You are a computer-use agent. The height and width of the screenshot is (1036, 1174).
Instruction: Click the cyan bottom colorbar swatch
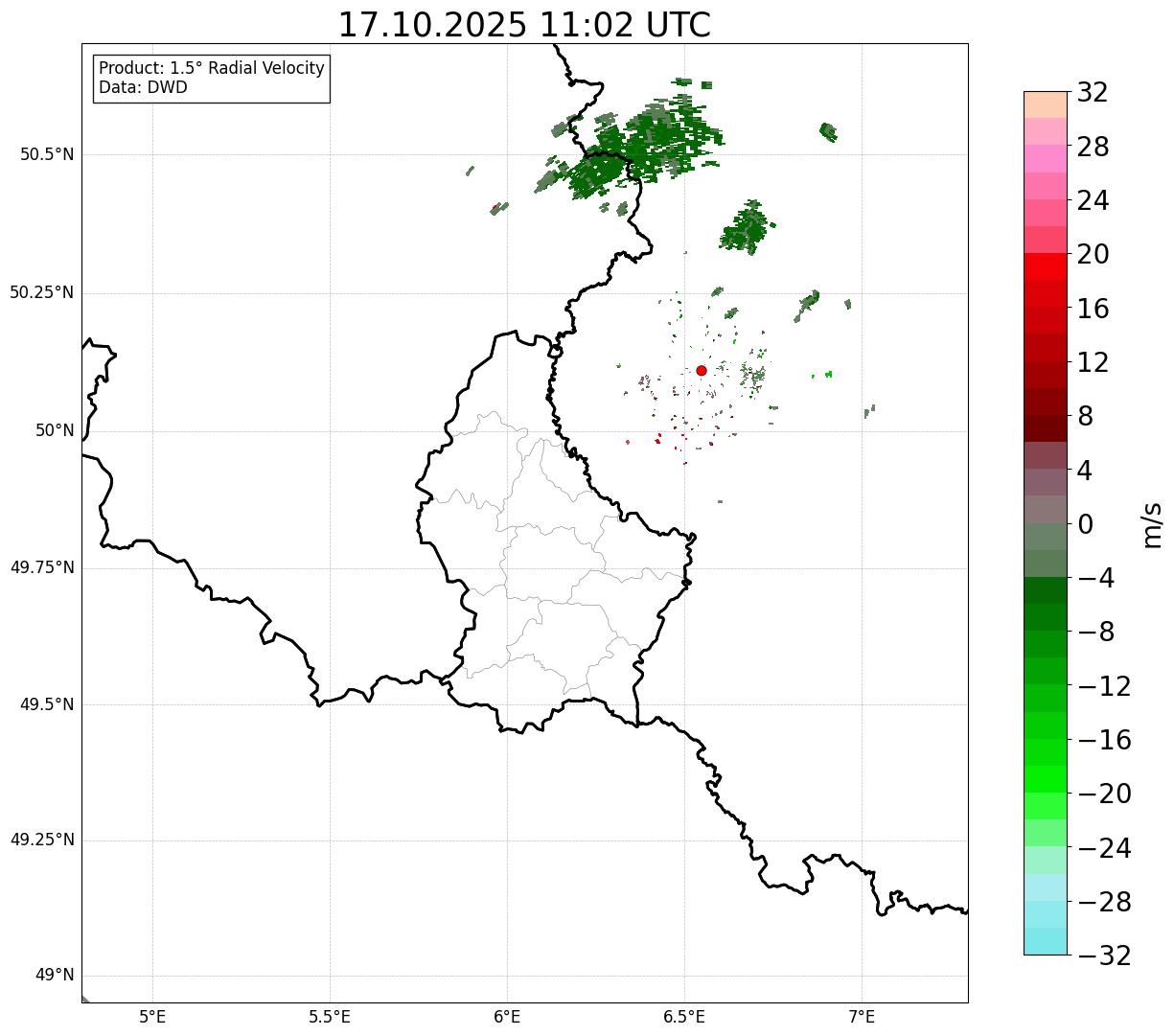click(1046, 941)
